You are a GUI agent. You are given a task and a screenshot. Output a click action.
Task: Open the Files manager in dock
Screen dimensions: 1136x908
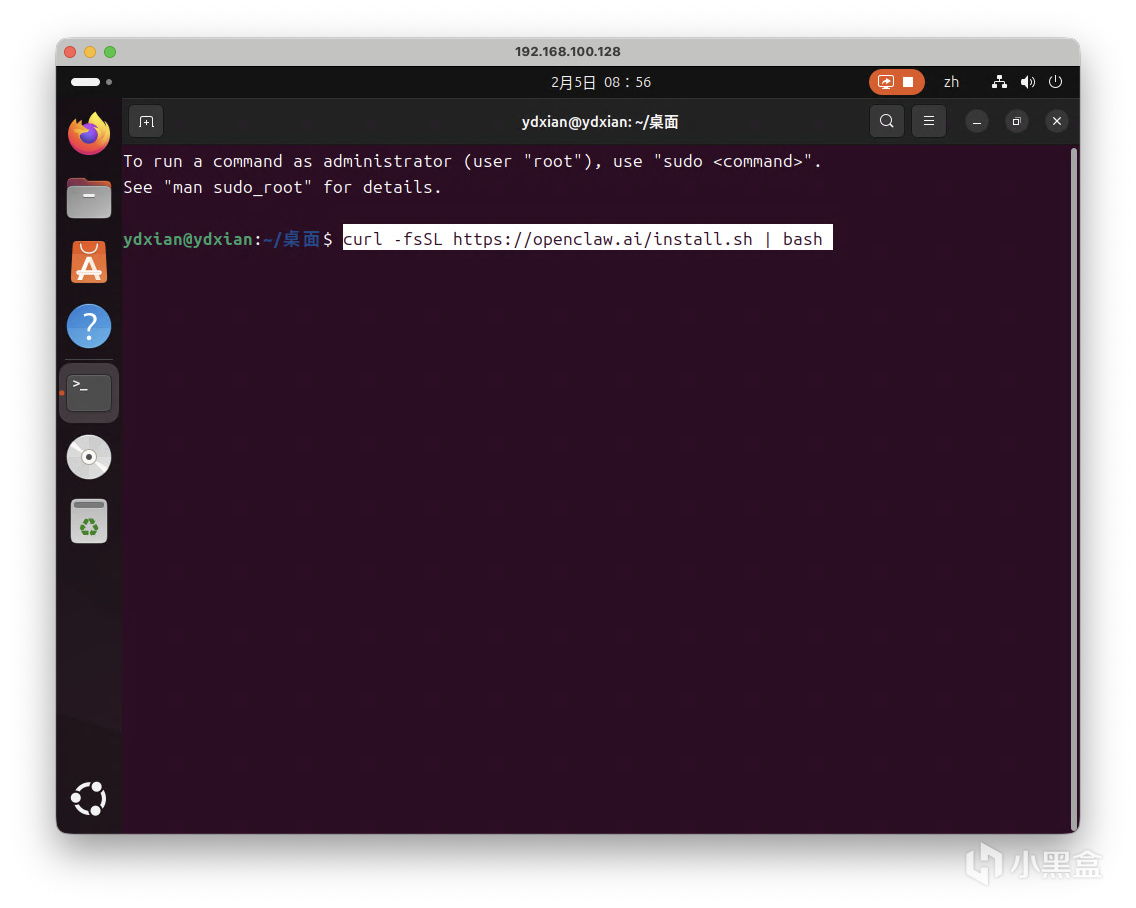click(x=89, y=197)
